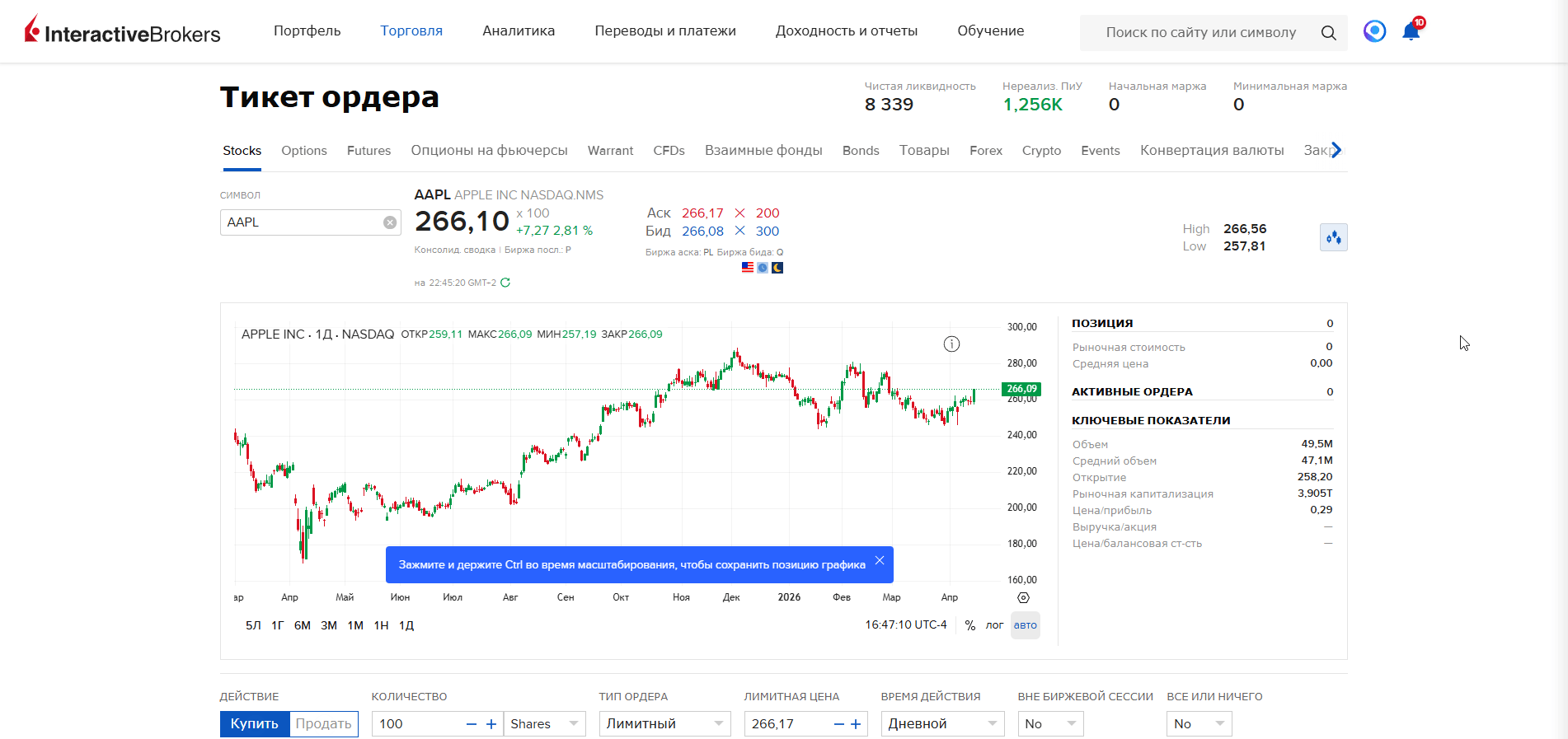Screen dimensions: 1568x739
Task: Open chart axis settings gear icon
Action: pos(1023,598)
